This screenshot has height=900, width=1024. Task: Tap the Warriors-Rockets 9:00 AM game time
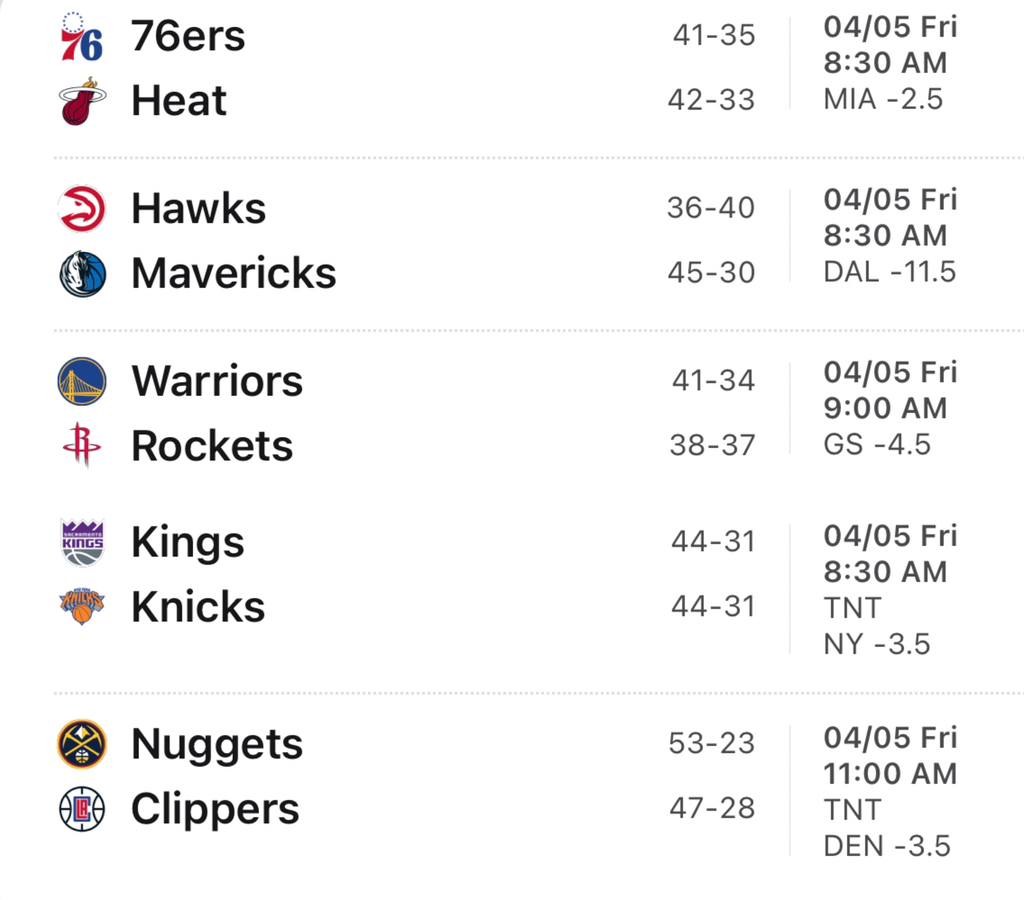tap(885, 408)
